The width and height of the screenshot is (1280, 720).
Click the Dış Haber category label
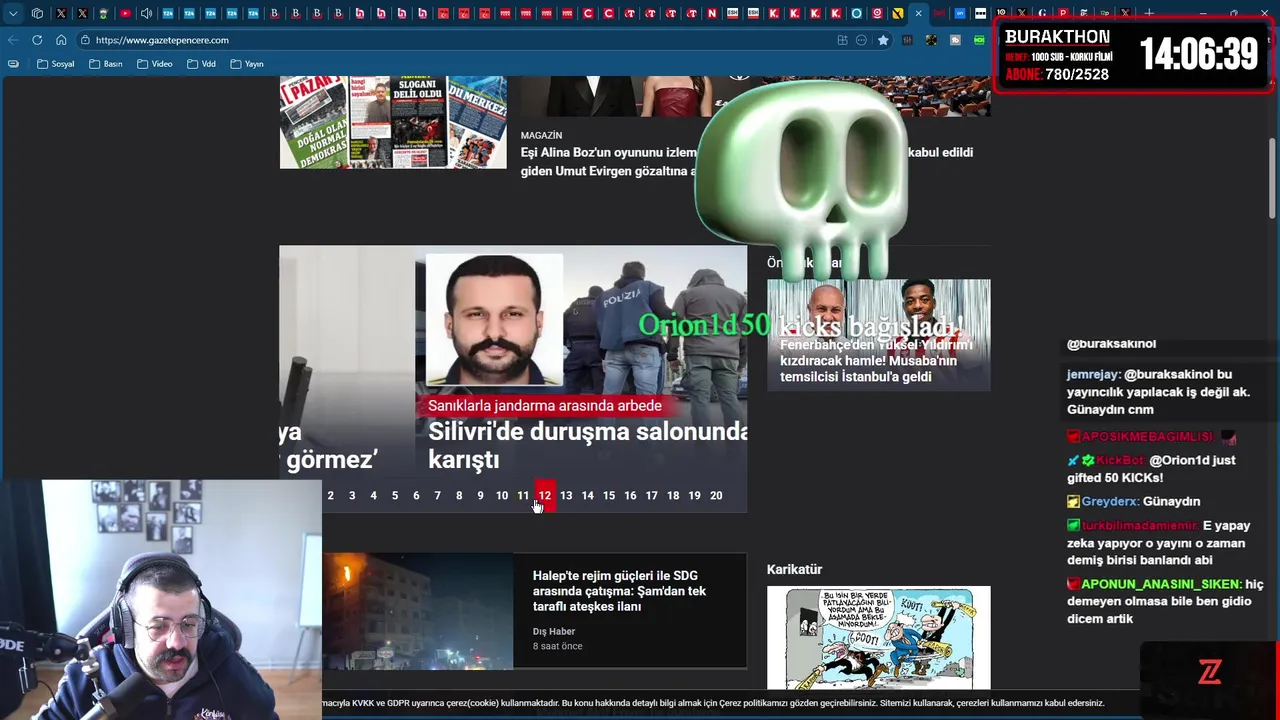coord(554,631)
